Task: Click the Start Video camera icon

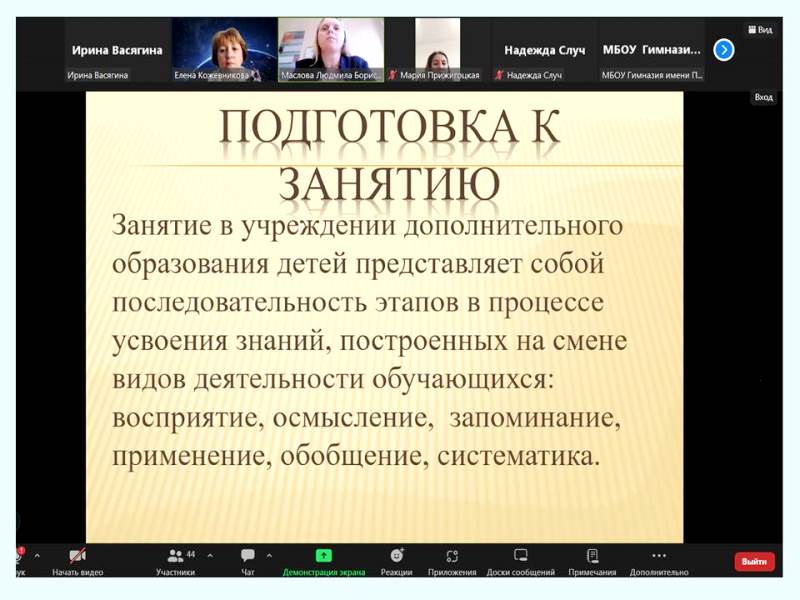Action: point(77,556)
